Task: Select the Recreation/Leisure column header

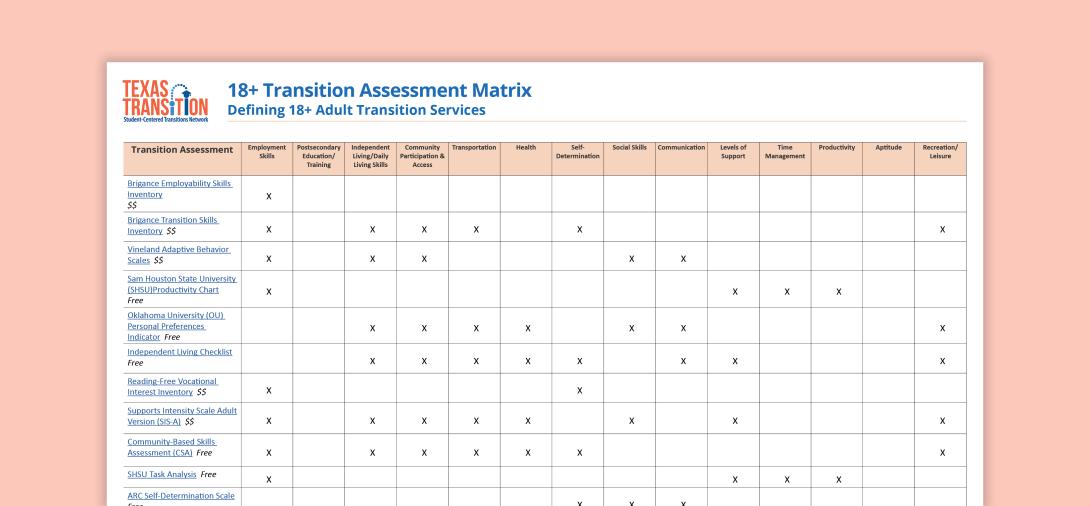Action: pos(940,152)
